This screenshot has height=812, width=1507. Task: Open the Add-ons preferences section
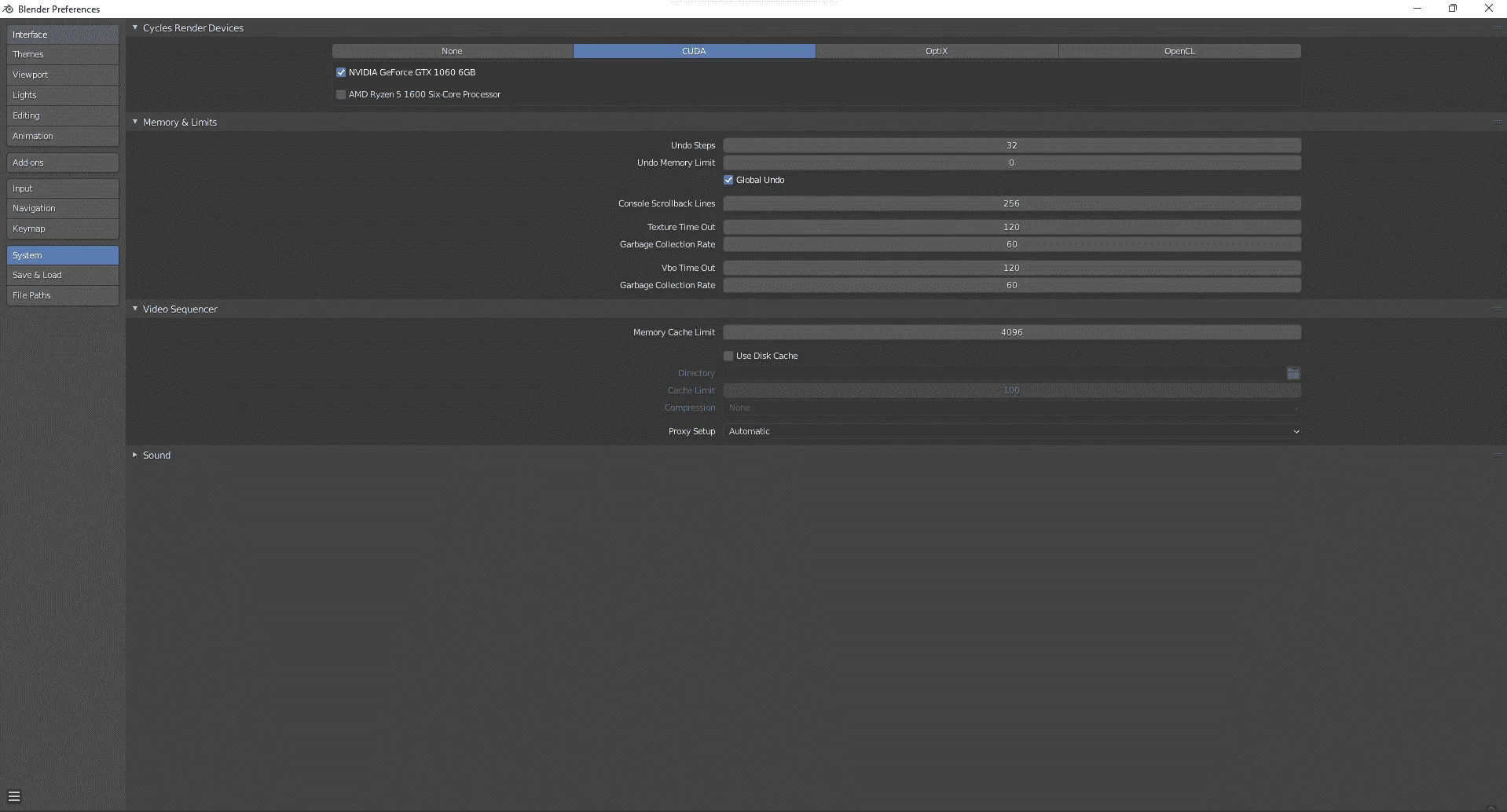(x=63, y=163)
